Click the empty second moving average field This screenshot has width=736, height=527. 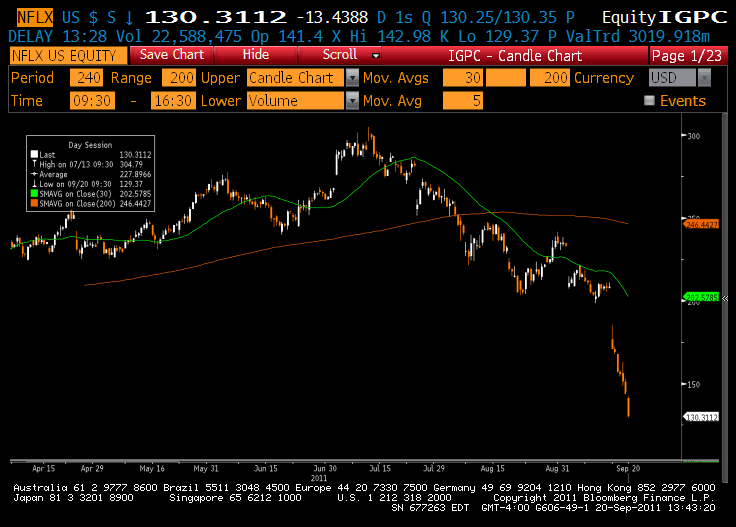[x=506, y=78]
